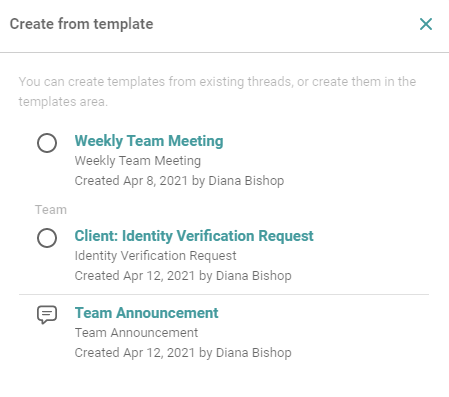This screenshot has width=449, height=397.
Task: Click the gray Weekly Team Meeting subtitle
Action: click(138, 161)
